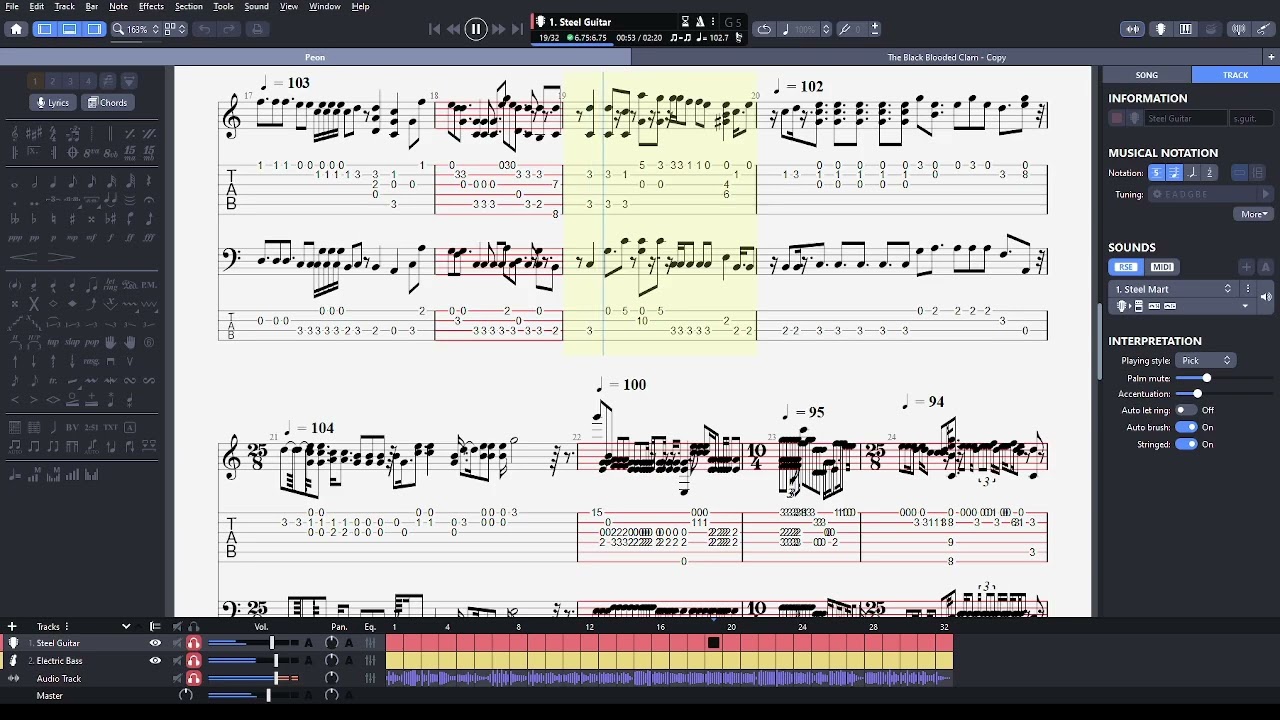Turn the Electric Bass pan knob

point(332,661)
